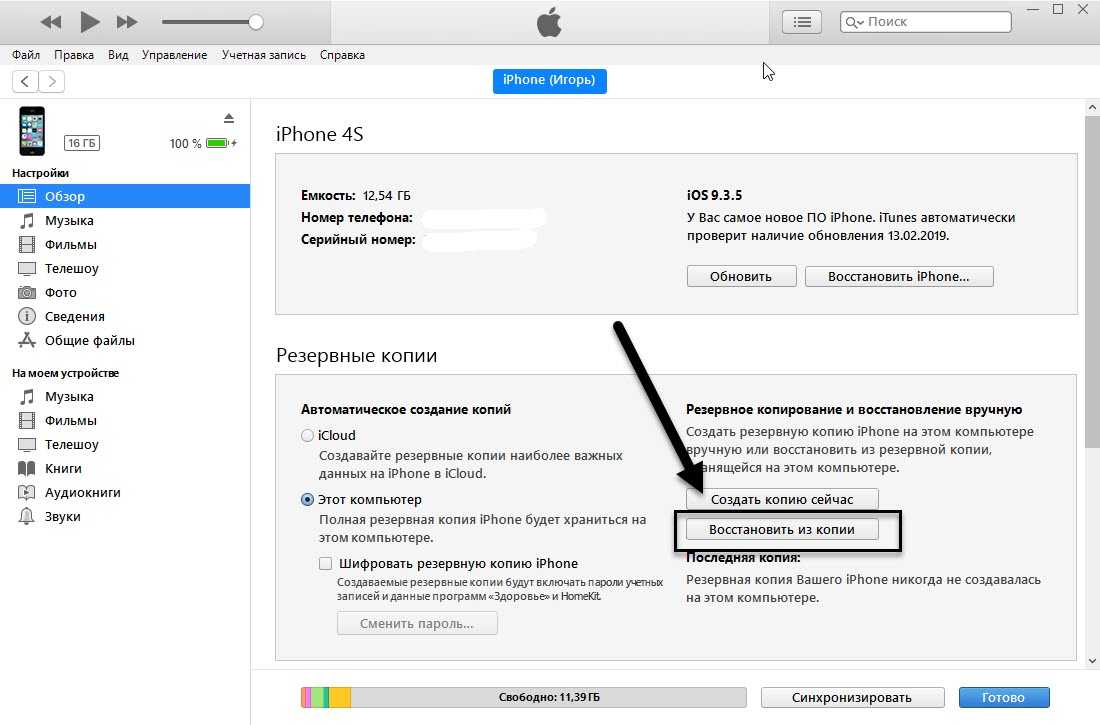Click the Синхронизировать button
The height and width of the screenshot is (725, 1100).
point(852,698)
